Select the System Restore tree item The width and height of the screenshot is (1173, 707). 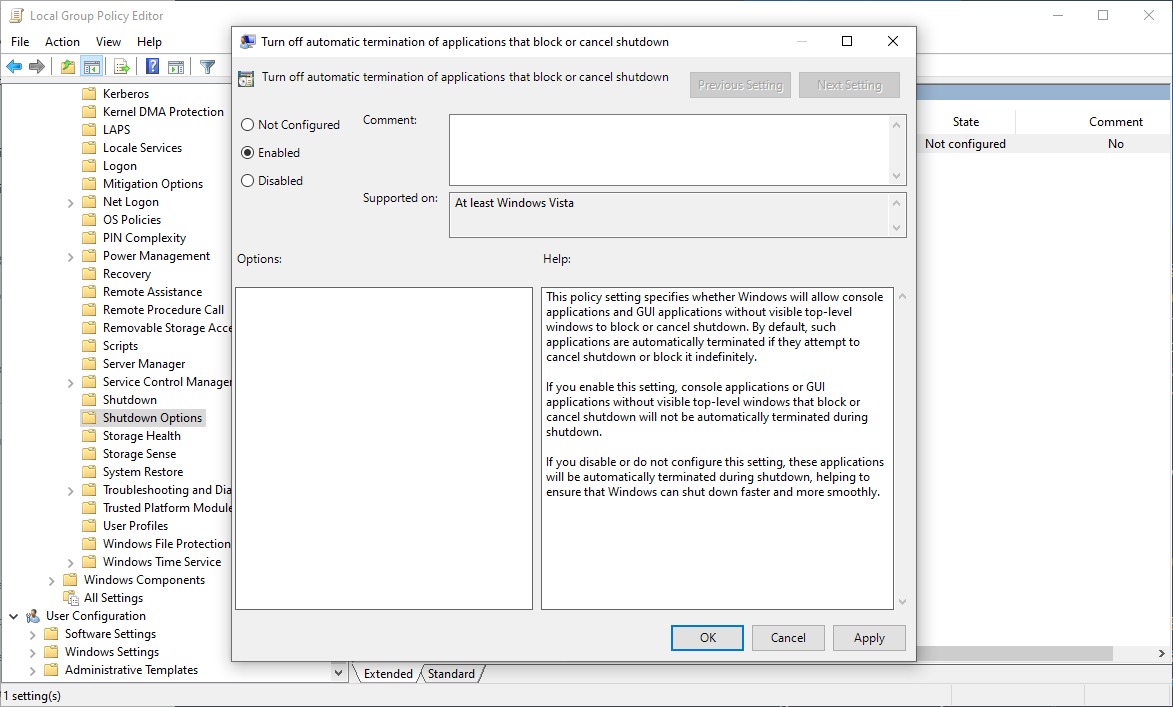[143, 472]
